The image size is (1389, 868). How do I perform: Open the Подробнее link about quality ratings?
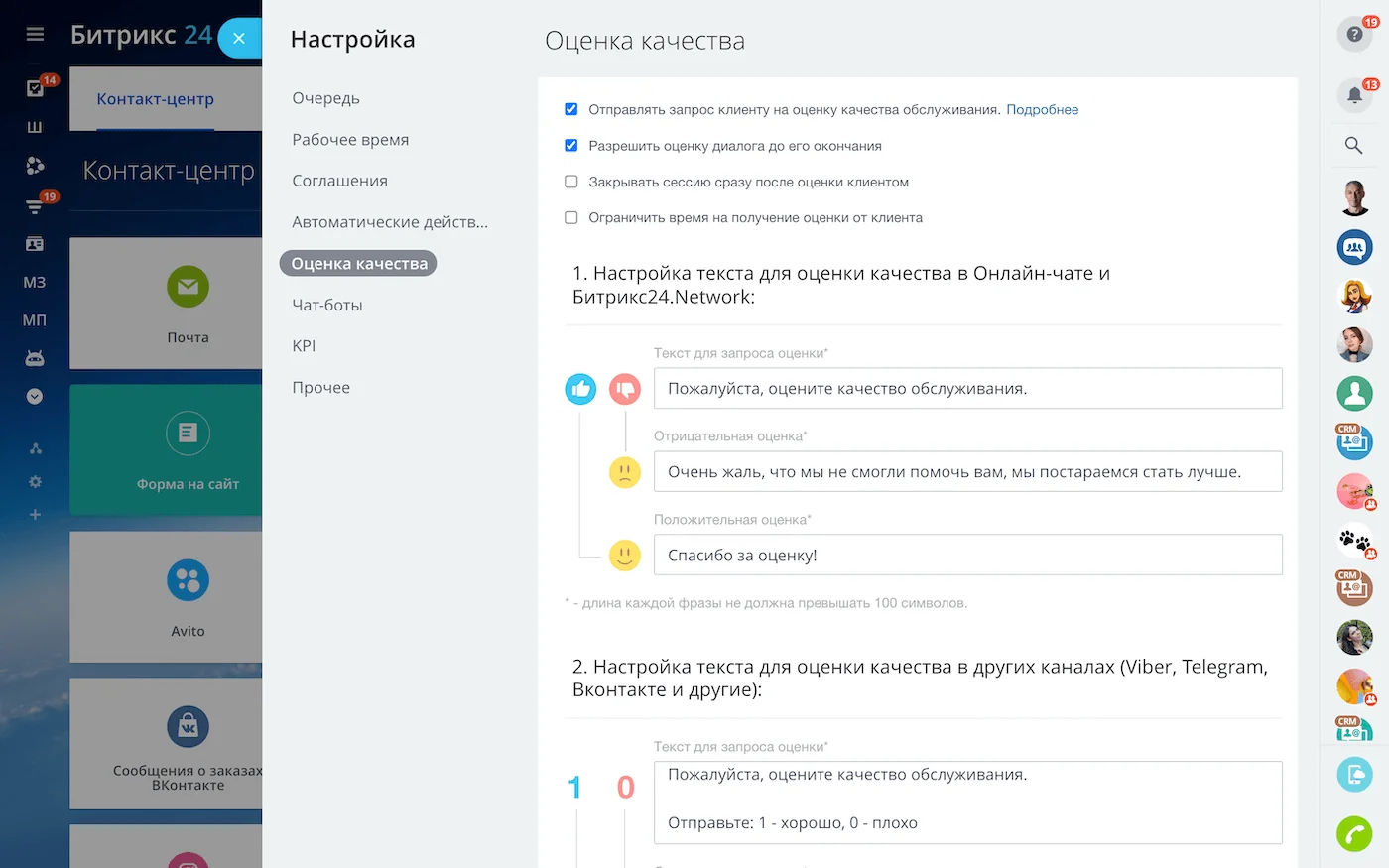coord(1042,109)
